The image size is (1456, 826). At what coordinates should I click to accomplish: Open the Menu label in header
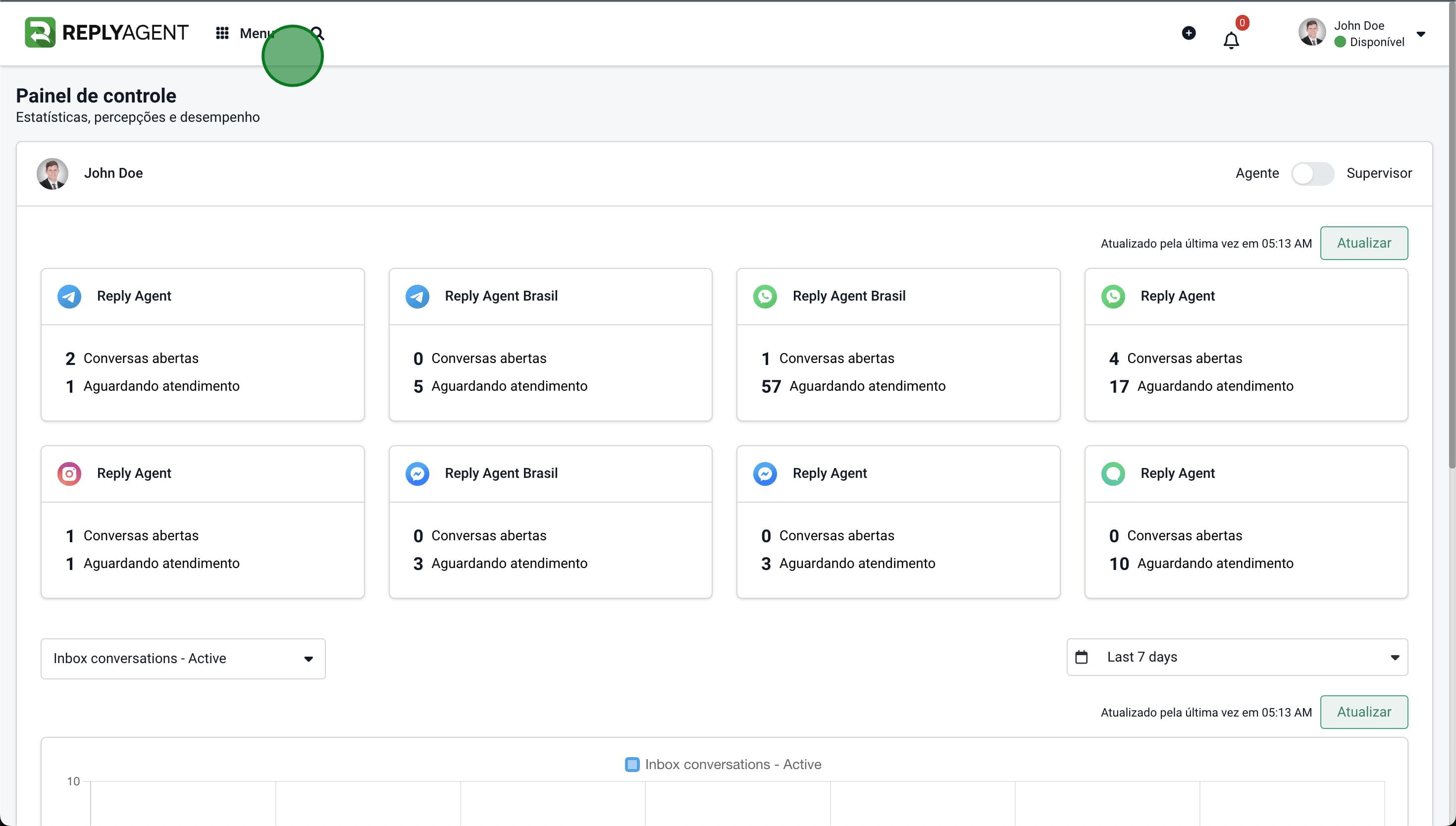click(257, 33)
